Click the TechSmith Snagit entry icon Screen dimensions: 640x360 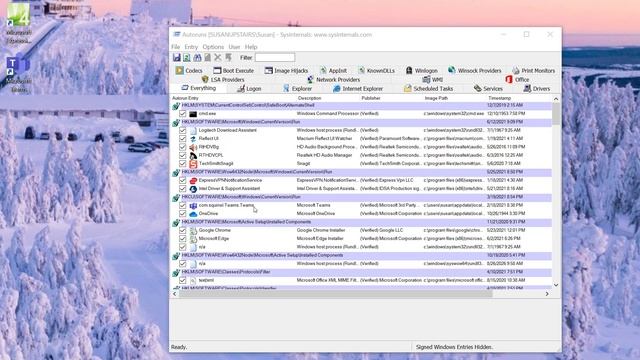(x=193, y=164)
